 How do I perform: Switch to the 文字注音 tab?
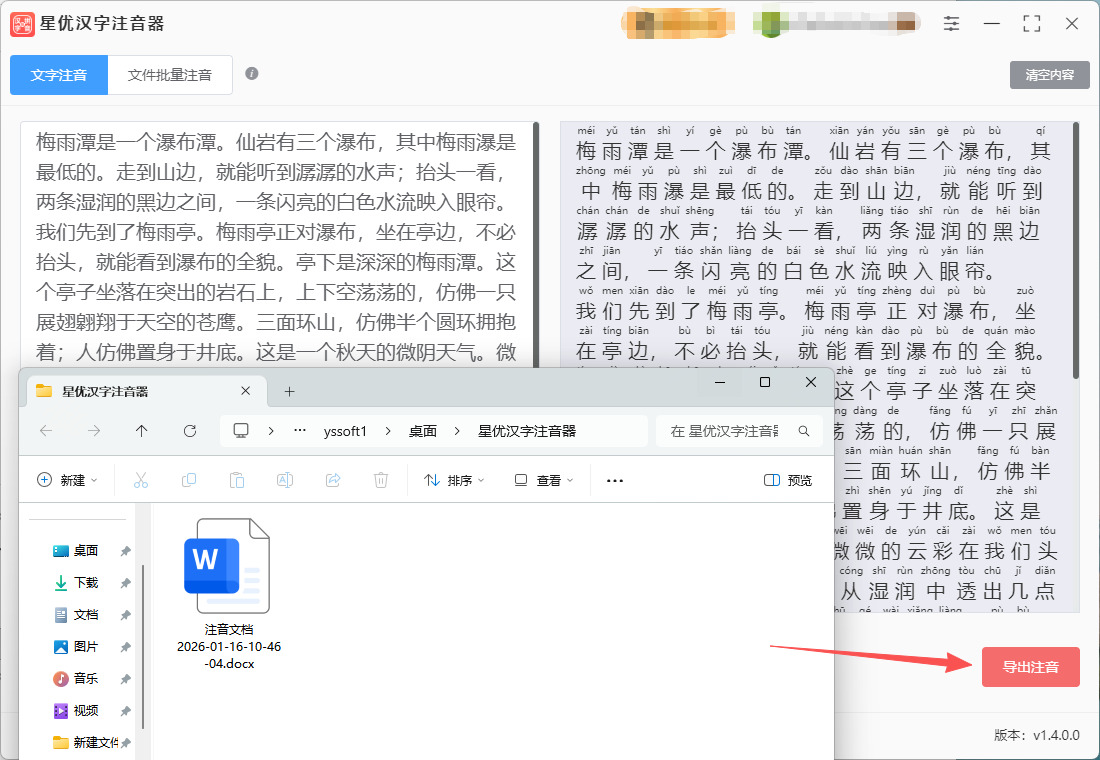coord(59,75)
